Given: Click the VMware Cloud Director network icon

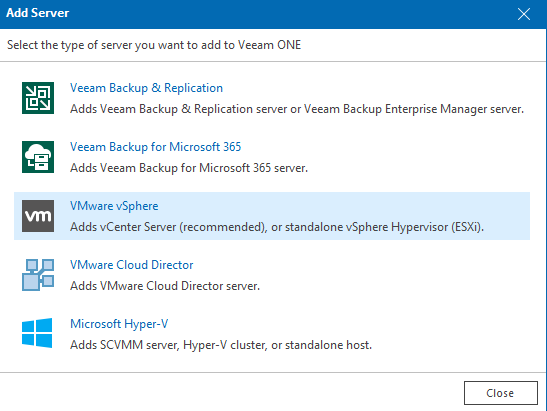Looking at the screenshot, I should (38, 275).
